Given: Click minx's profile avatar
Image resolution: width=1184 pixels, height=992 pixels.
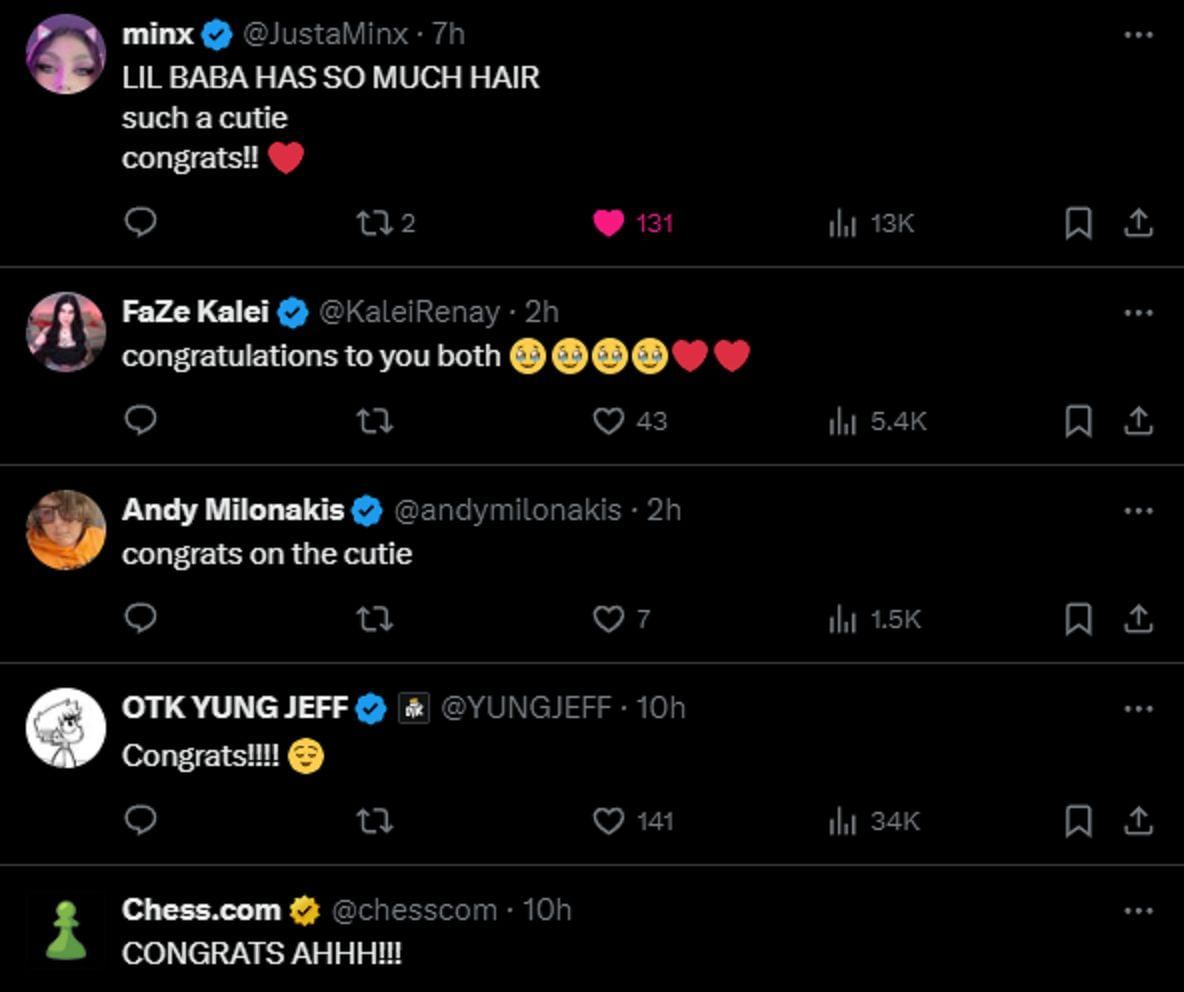Looking at the screenshot, I should 66,54.
